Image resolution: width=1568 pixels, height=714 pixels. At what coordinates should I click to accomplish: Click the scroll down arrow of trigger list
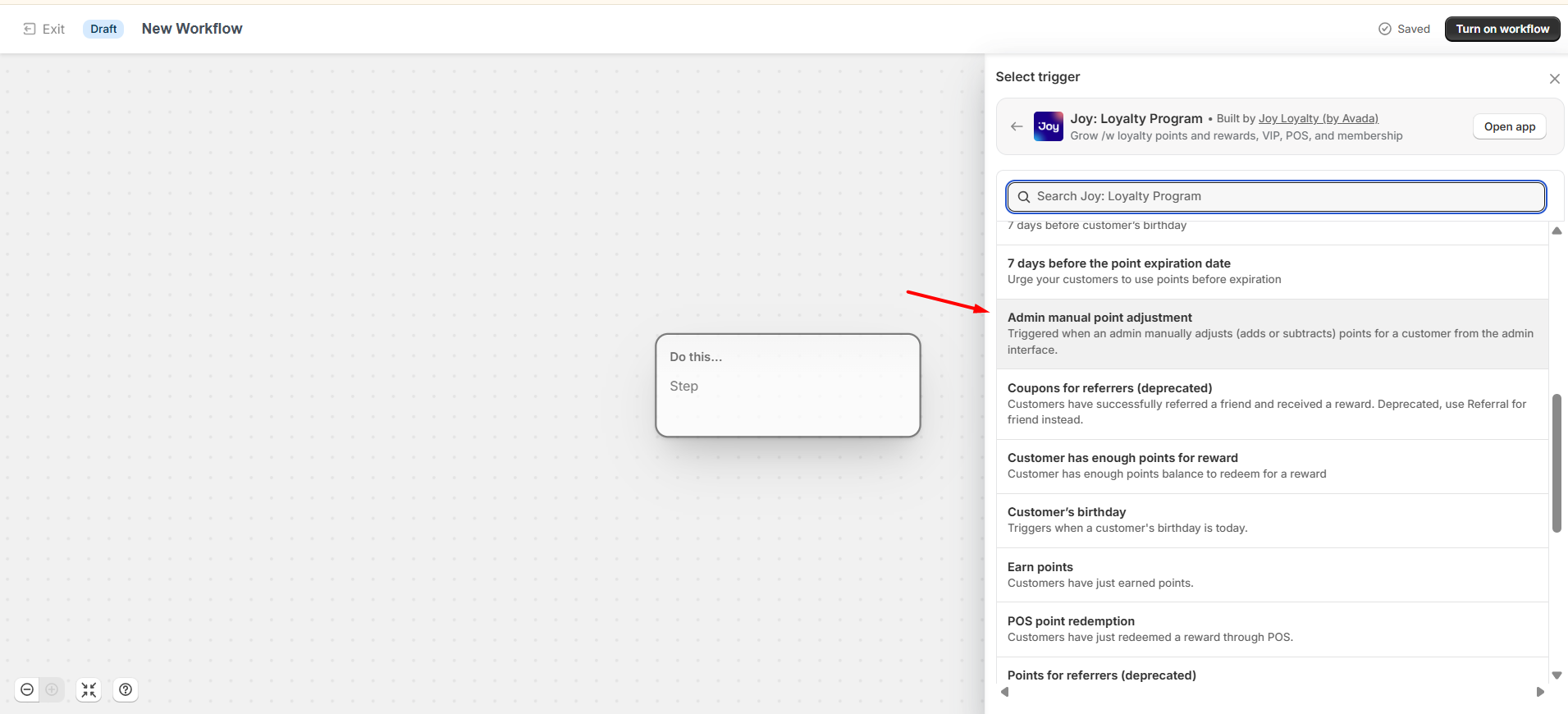[x=1557, y=675]
